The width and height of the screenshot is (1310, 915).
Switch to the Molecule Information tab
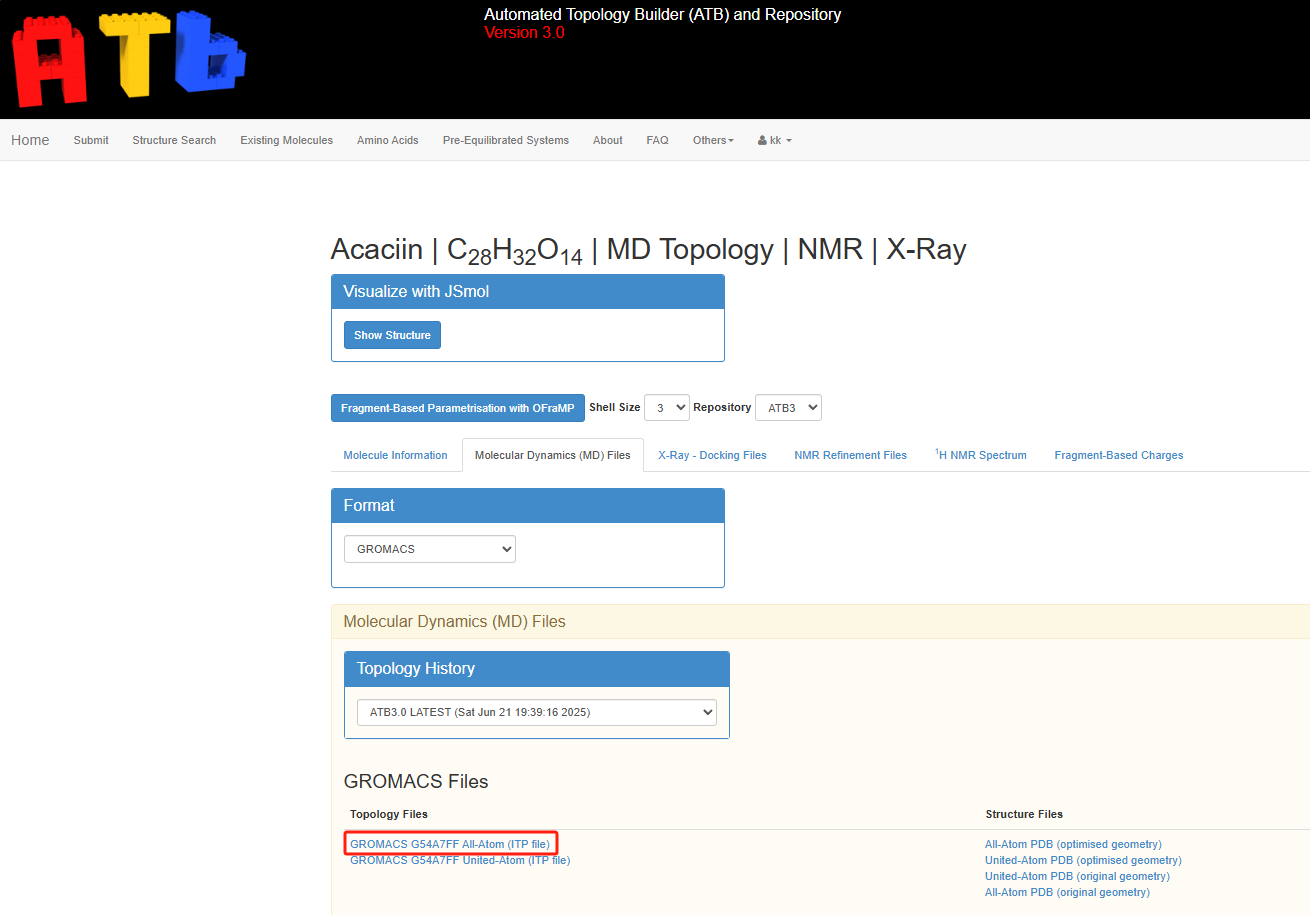395,455
